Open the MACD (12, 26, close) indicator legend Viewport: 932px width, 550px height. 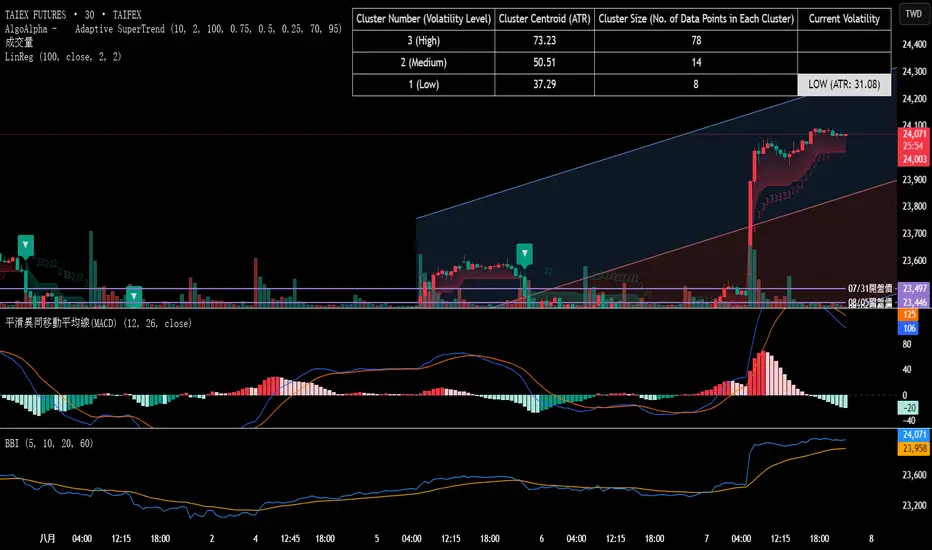click(x=96, y=323)
